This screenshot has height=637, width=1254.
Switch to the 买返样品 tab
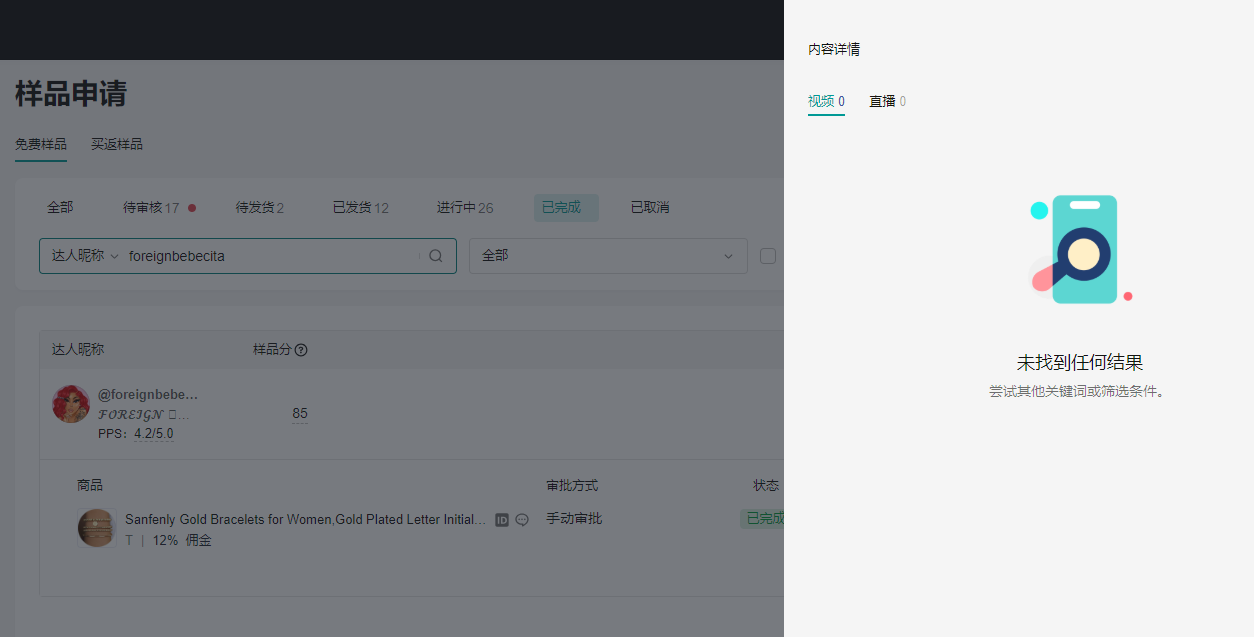(x=115, y=144)
